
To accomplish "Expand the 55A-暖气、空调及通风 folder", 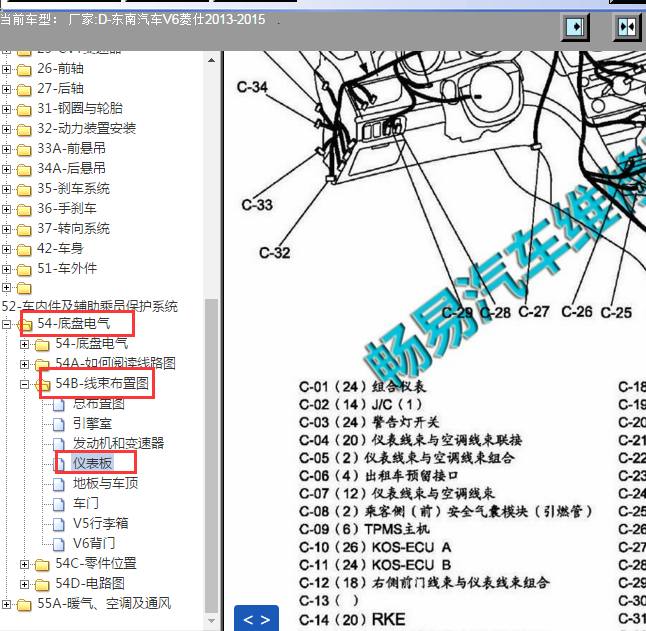I will [x=6, y=605].
